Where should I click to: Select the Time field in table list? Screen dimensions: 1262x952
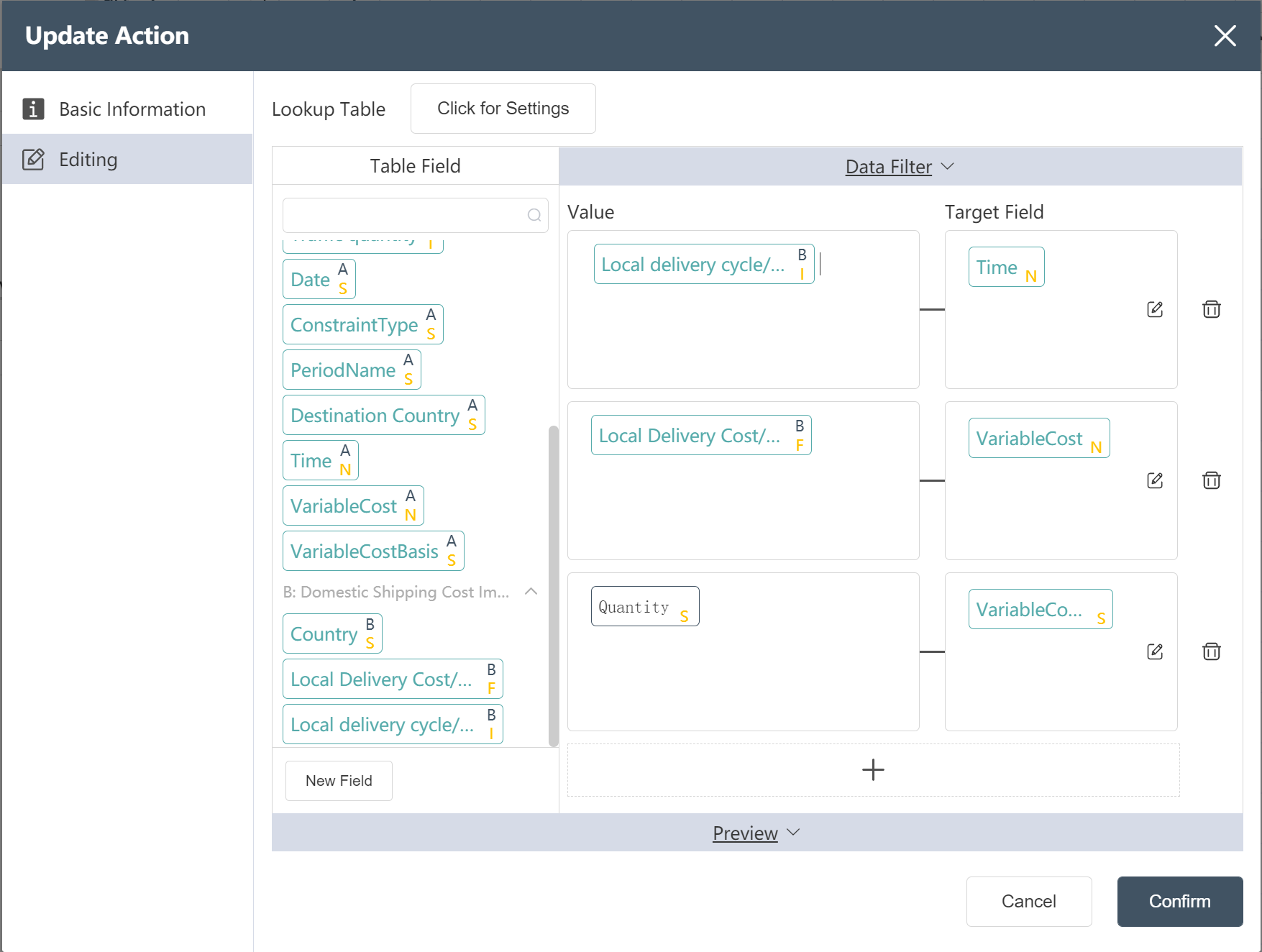coord(321,460)
